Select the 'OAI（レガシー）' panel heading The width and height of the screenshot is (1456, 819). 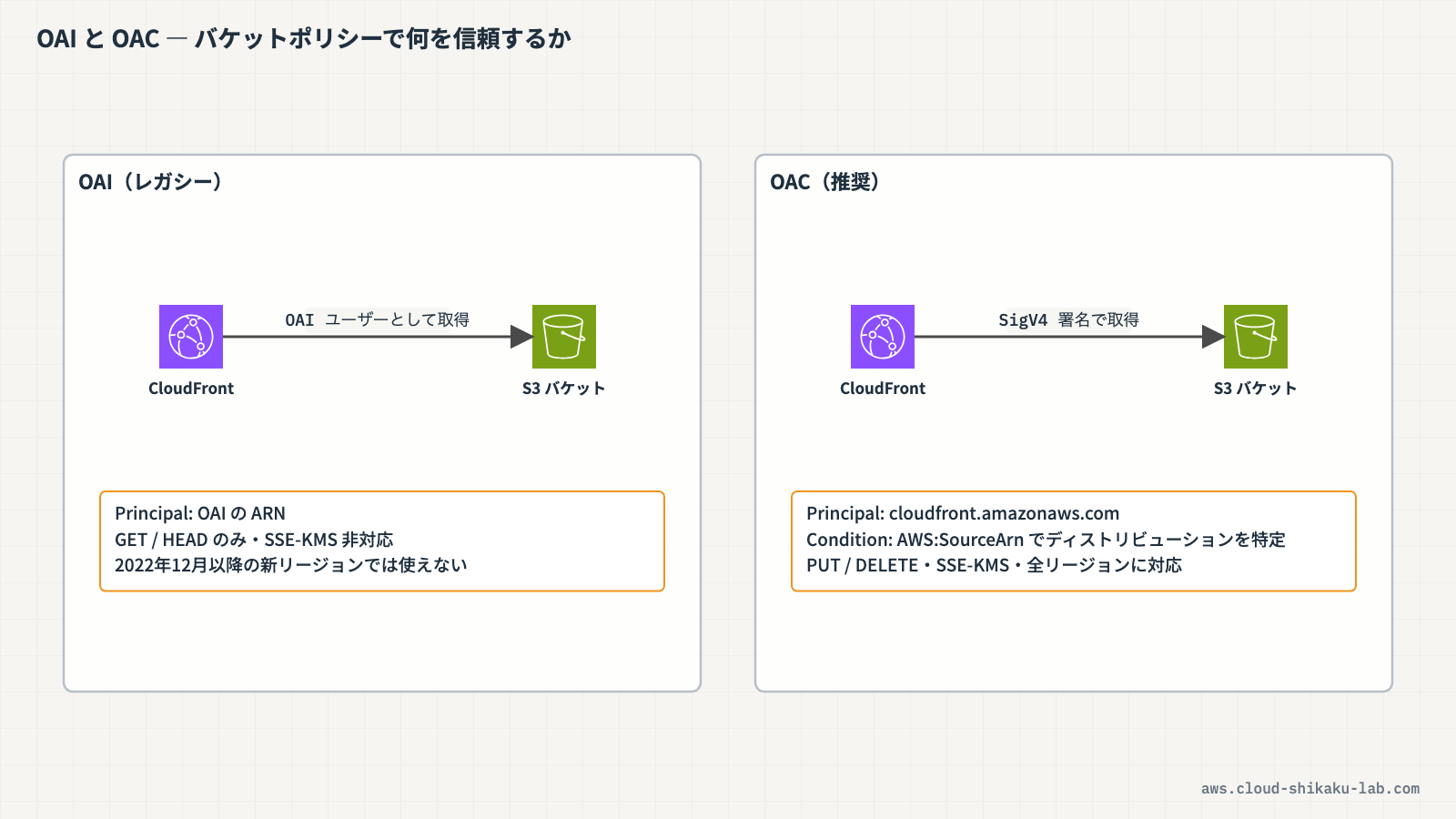tap(151, 182)
